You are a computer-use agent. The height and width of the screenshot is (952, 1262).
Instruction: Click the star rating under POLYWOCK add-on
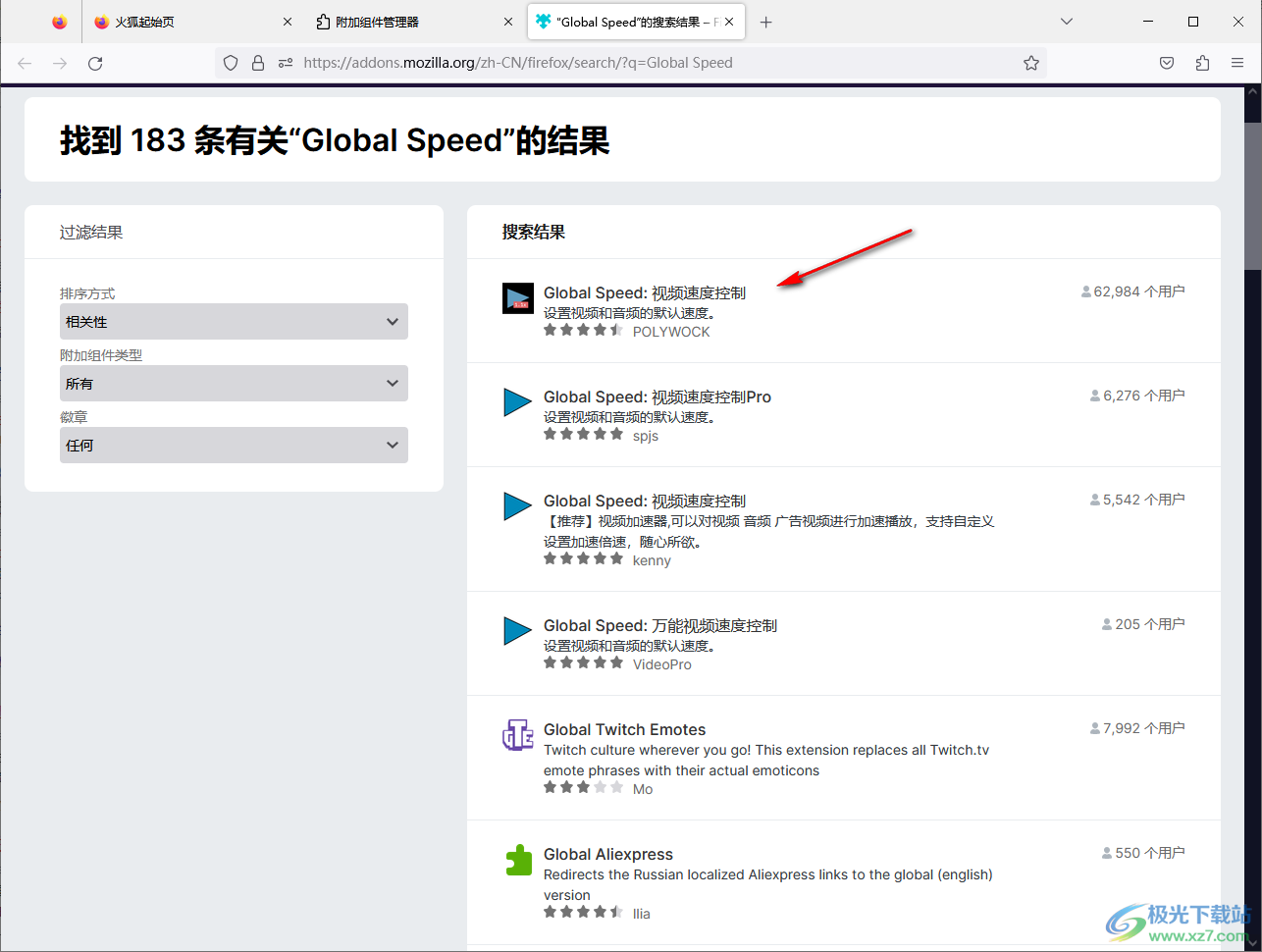point(584,331)
